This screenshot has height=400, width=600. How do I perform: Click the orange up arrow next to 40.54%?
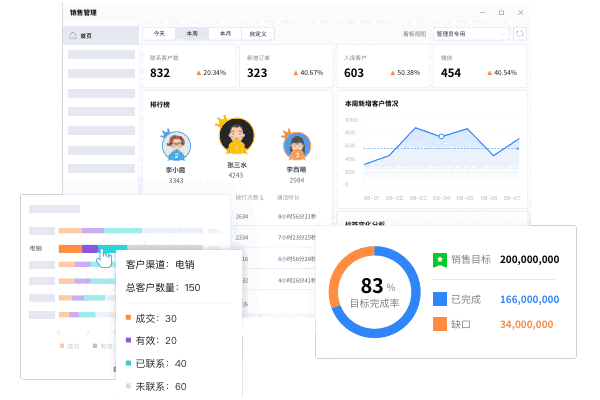[489, 73]
